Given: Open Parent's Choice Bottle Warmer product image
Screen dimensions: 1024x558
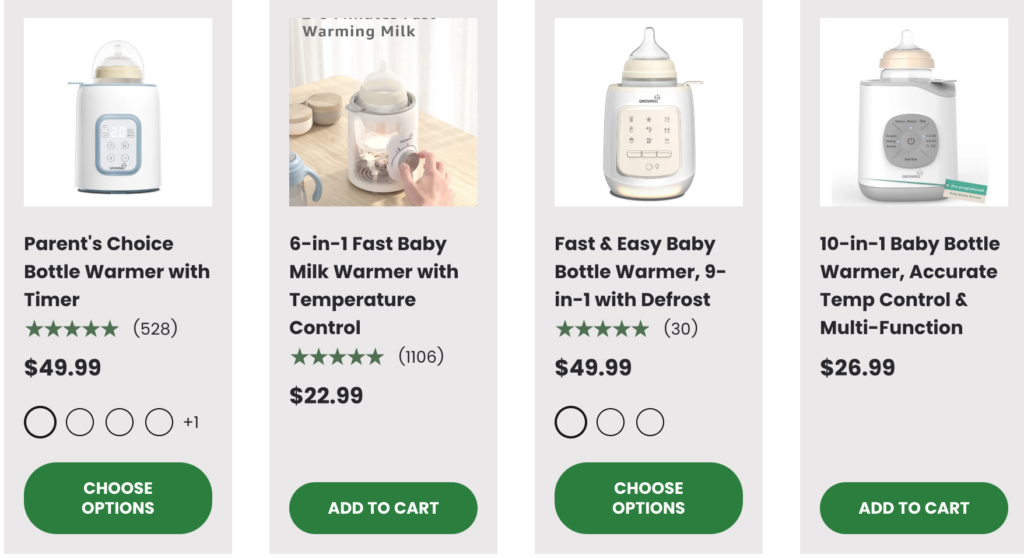Looking at the screenshot, I should pos(118,112).
